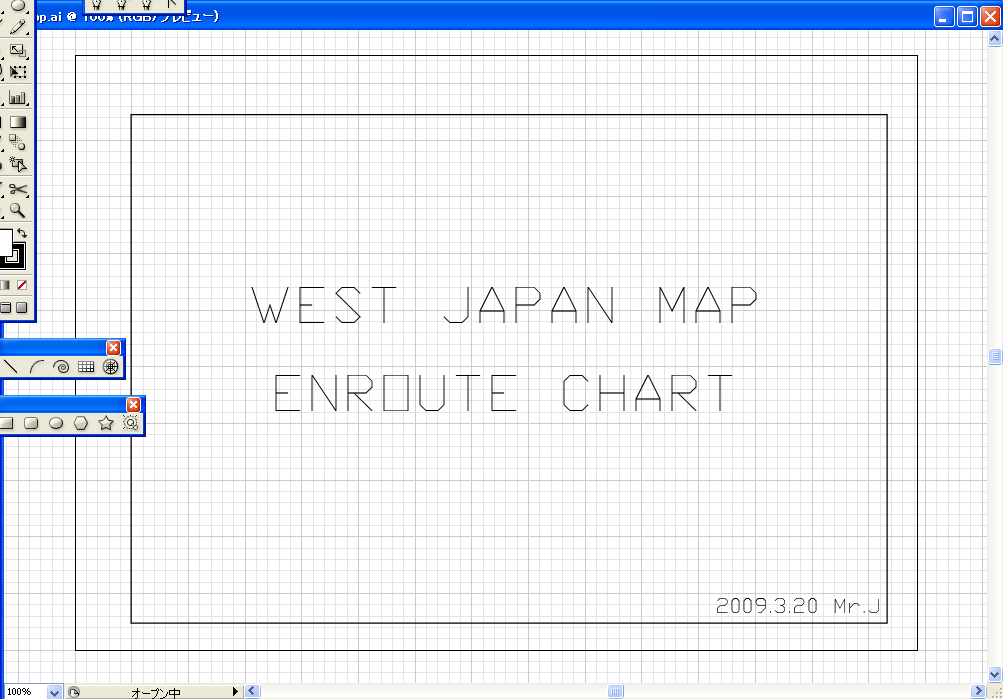Activate the white fill swatch
Image resolution: width=1003 pixels, height=699 pixels.
[x=5, y=243]
